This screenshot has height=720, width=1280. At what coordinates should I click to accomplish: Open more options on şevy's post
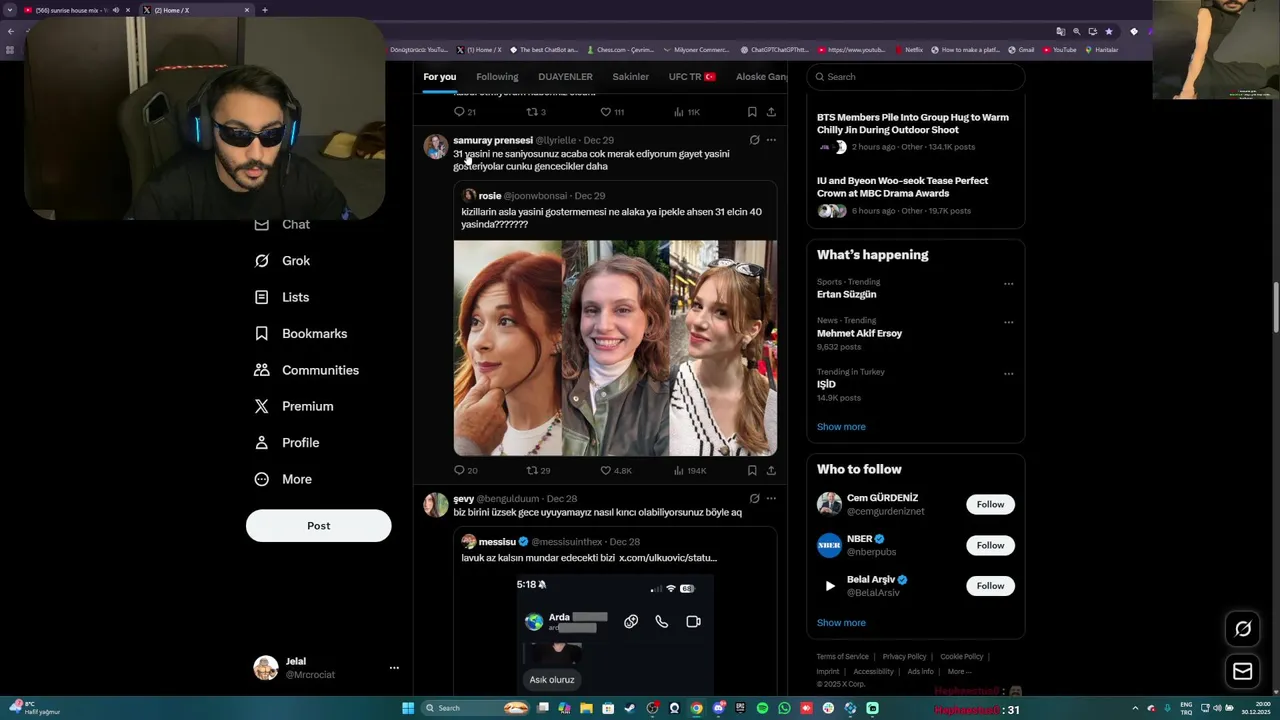pyautogui.click(x=771, y=498)
